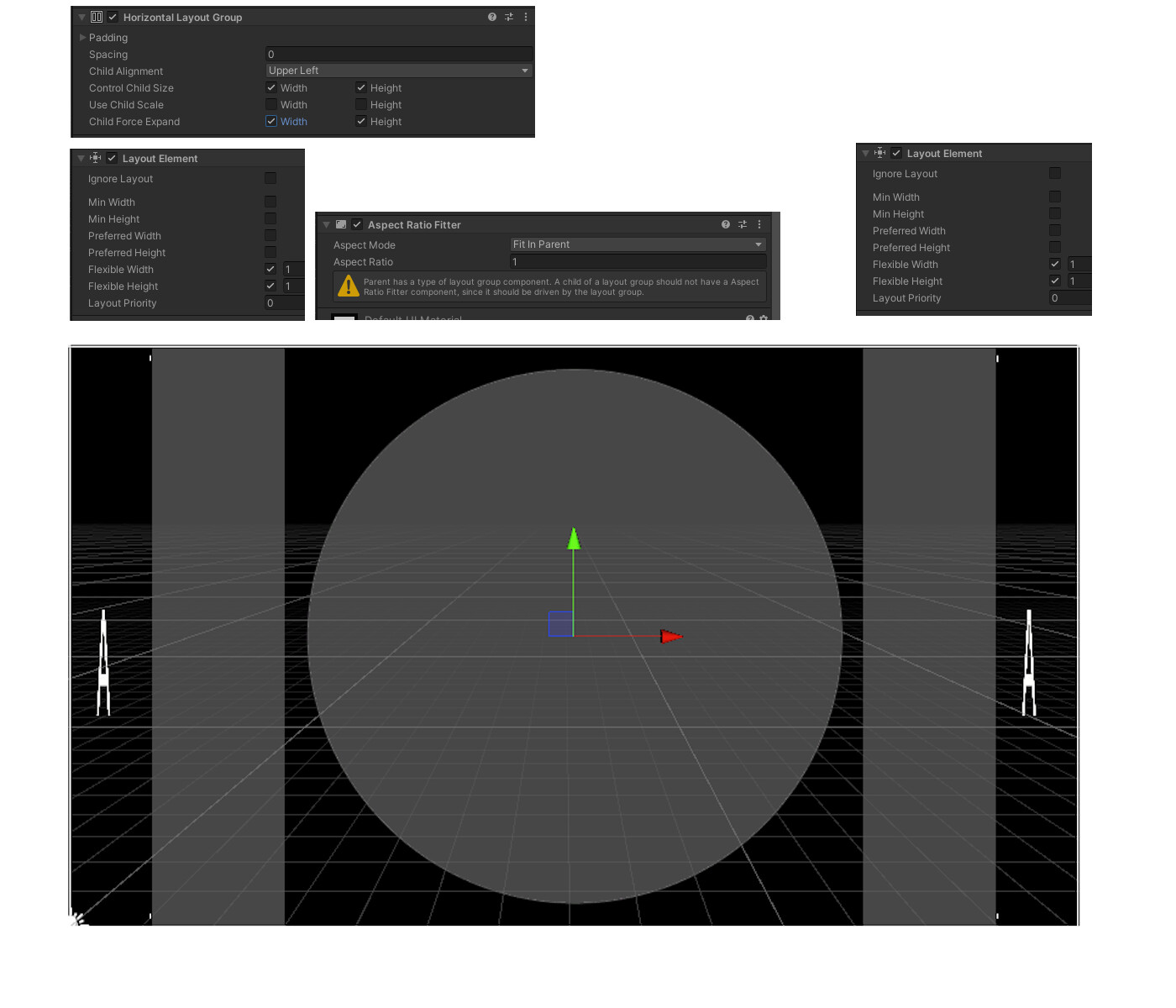Enable Ignore Layout in left Layout Element
The height and width of the screenshot is (1008, 1176).
pos(270,178)
